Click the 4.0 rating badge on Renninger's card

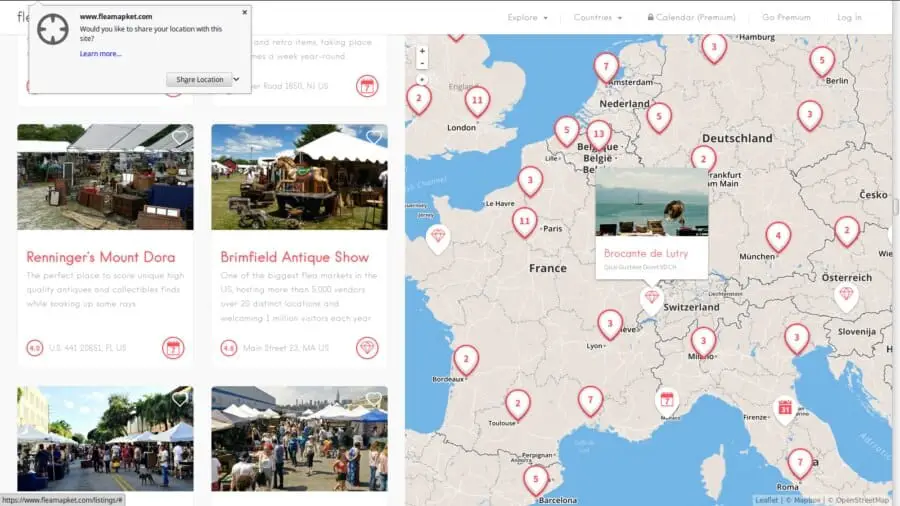(34, 348)
